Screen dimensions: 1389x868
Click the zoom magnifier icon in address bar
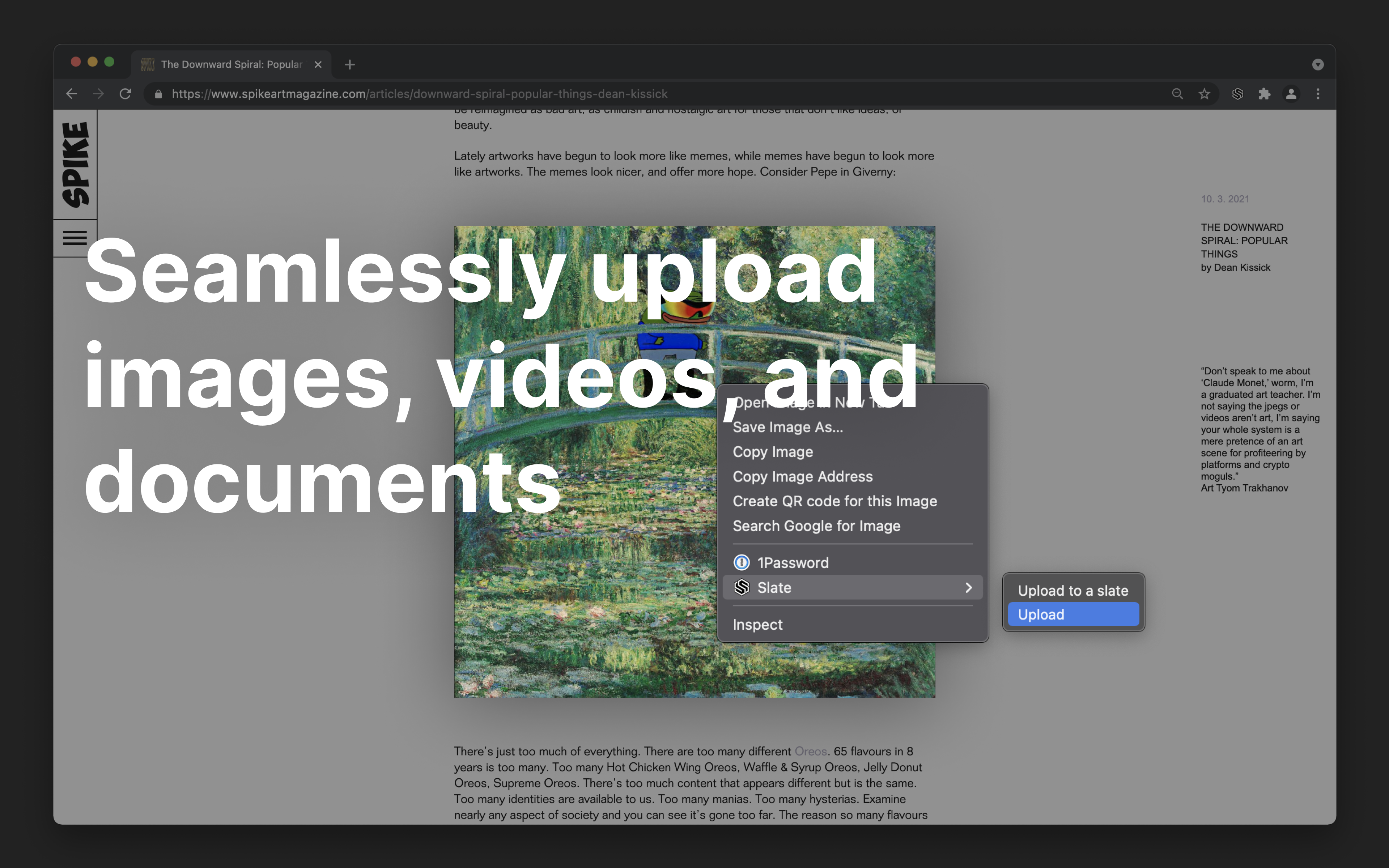[x=1177, y=94]
